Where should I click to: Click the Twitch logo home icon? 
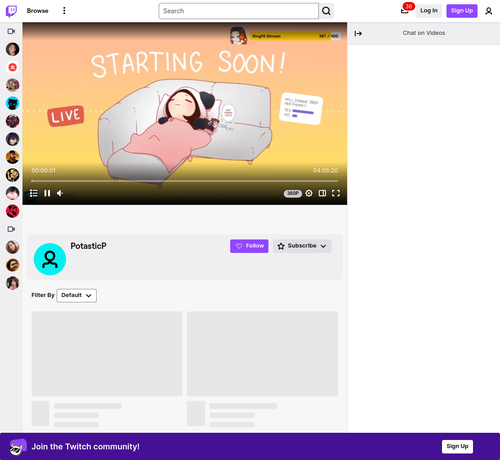[11, 11]
